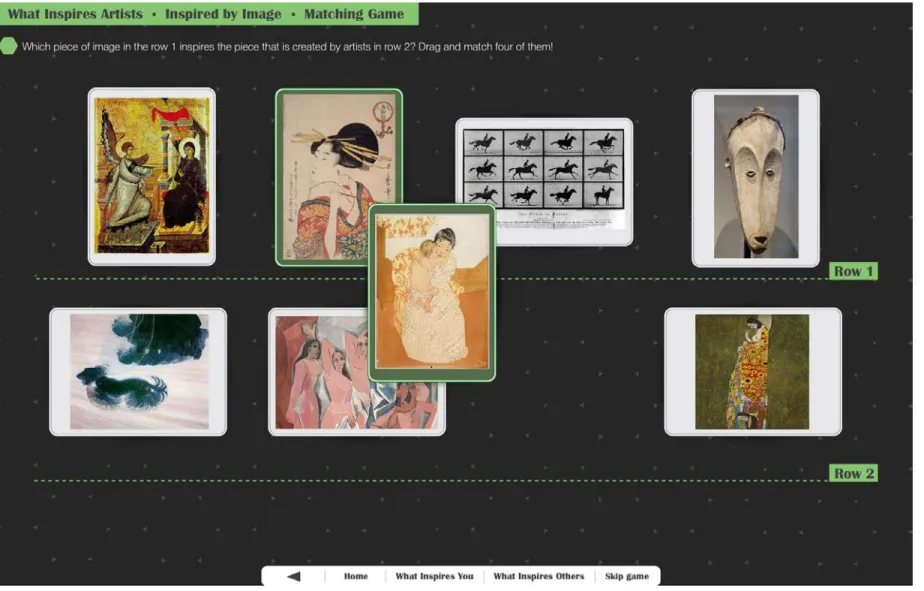Select the Annunciation icon painting card
The height and width of the screenshot is (591, 924).
(x=152, y=177)
